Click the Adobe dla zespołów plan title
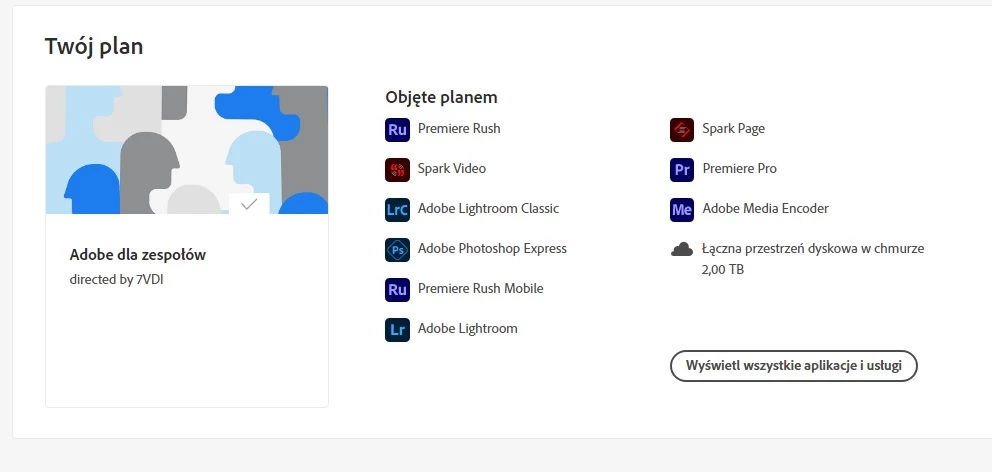 click(x=138, y=255)
